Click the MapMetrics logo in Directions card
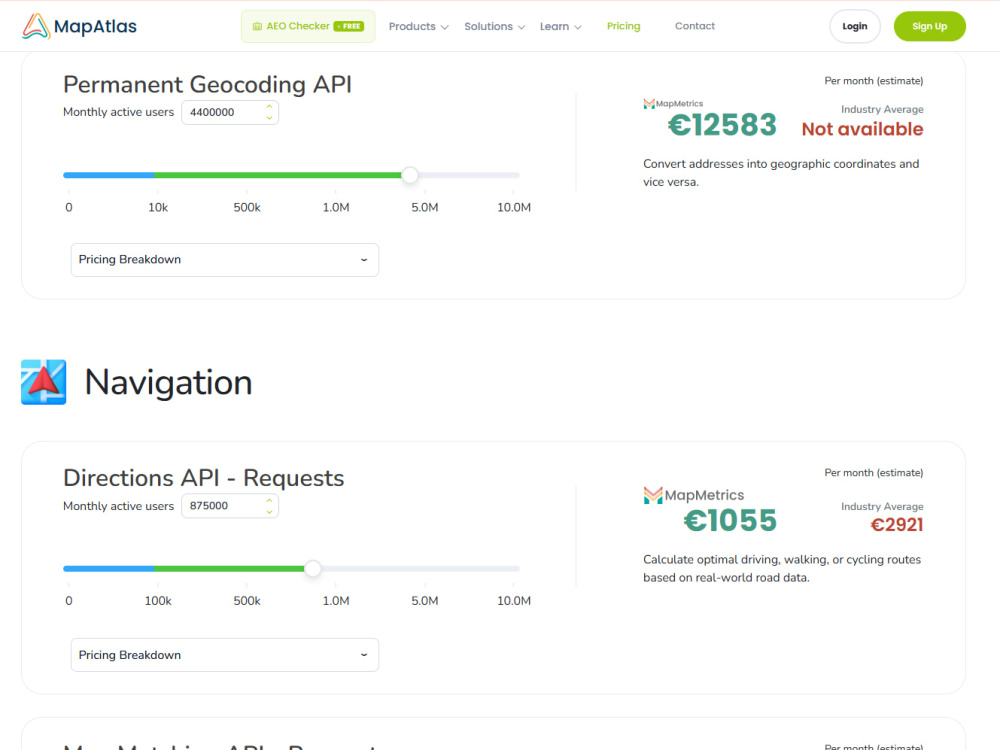The height and width of the screenshot is (750, 1000). [694, 495]
